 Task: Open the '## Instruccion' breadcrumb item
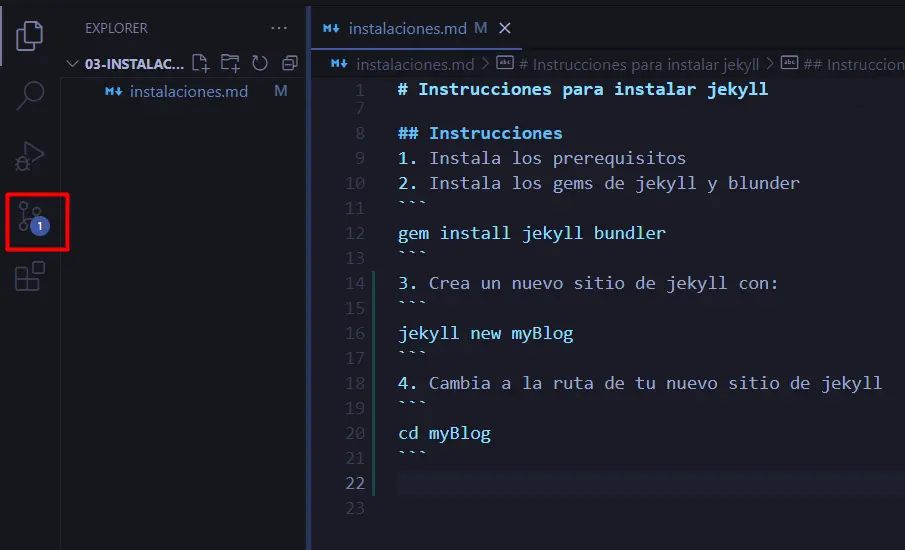pyautogui.click(x=854, y=65)
